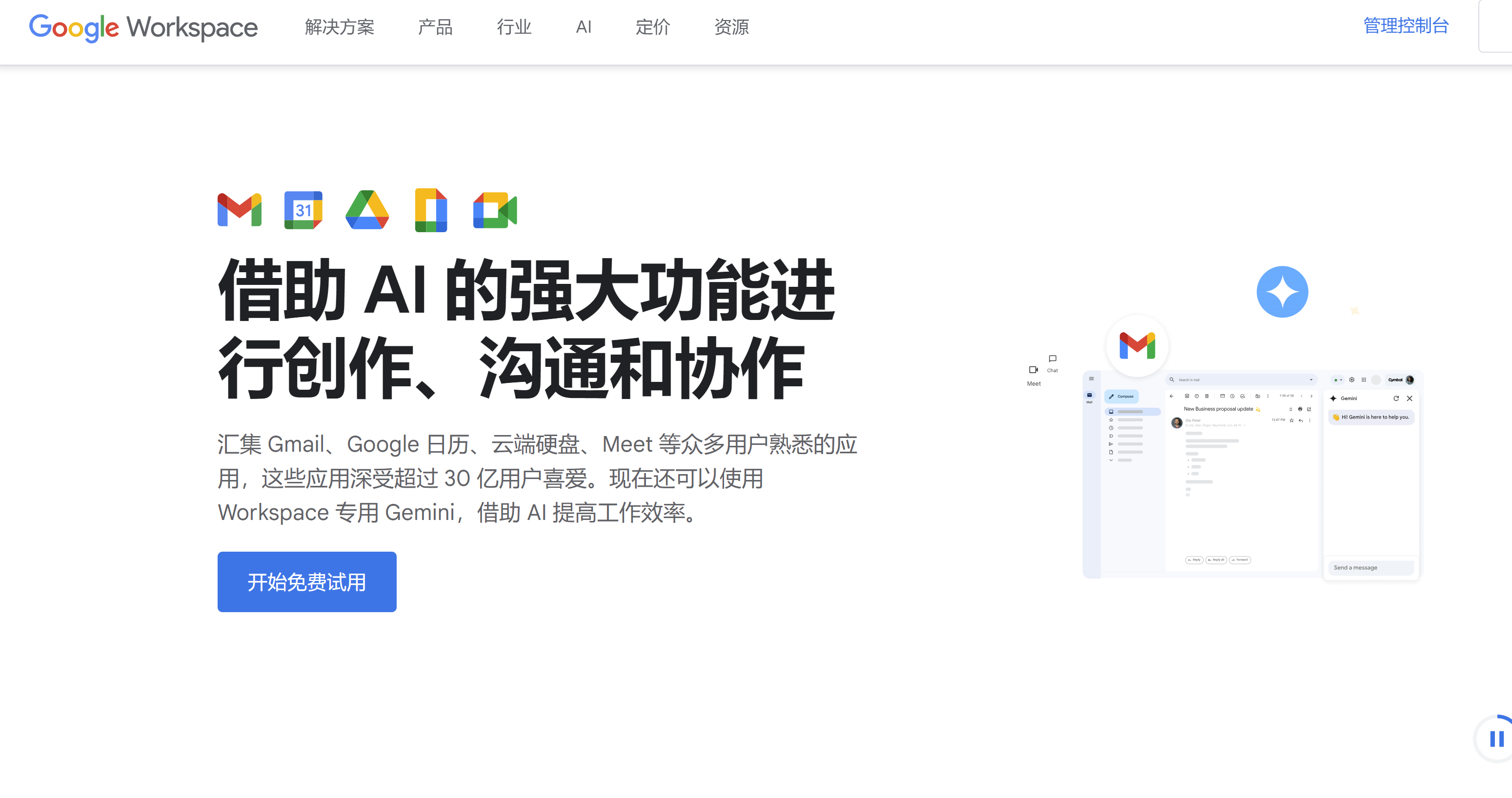1512x798 pixels.
Task: Open the 行业 menu item
Action: 514,27
